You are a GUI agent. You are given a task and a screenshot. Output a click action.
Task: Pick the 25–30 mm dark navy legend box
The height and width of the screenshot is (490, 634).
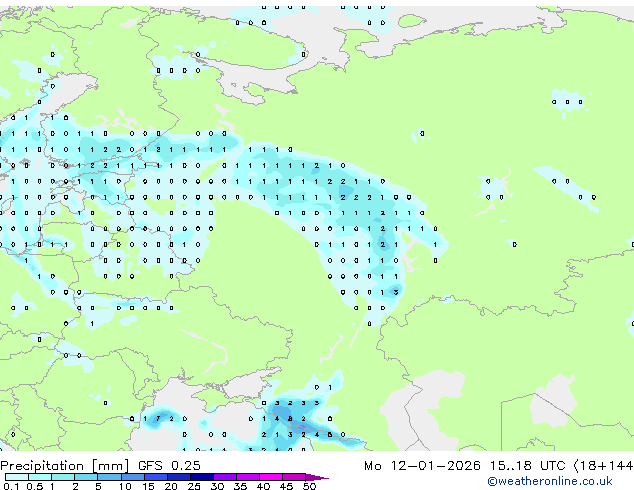[202, 477]
